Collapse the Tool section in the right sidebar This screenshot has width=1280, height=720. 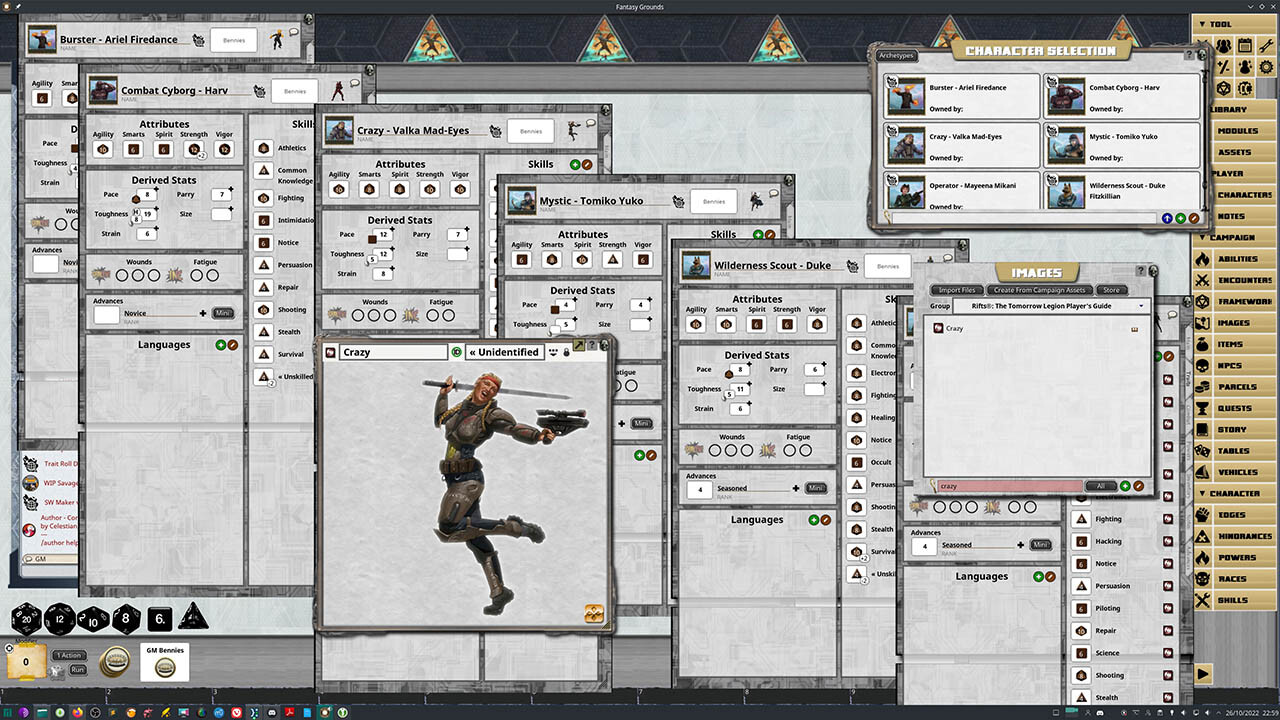pos(1202,24)
